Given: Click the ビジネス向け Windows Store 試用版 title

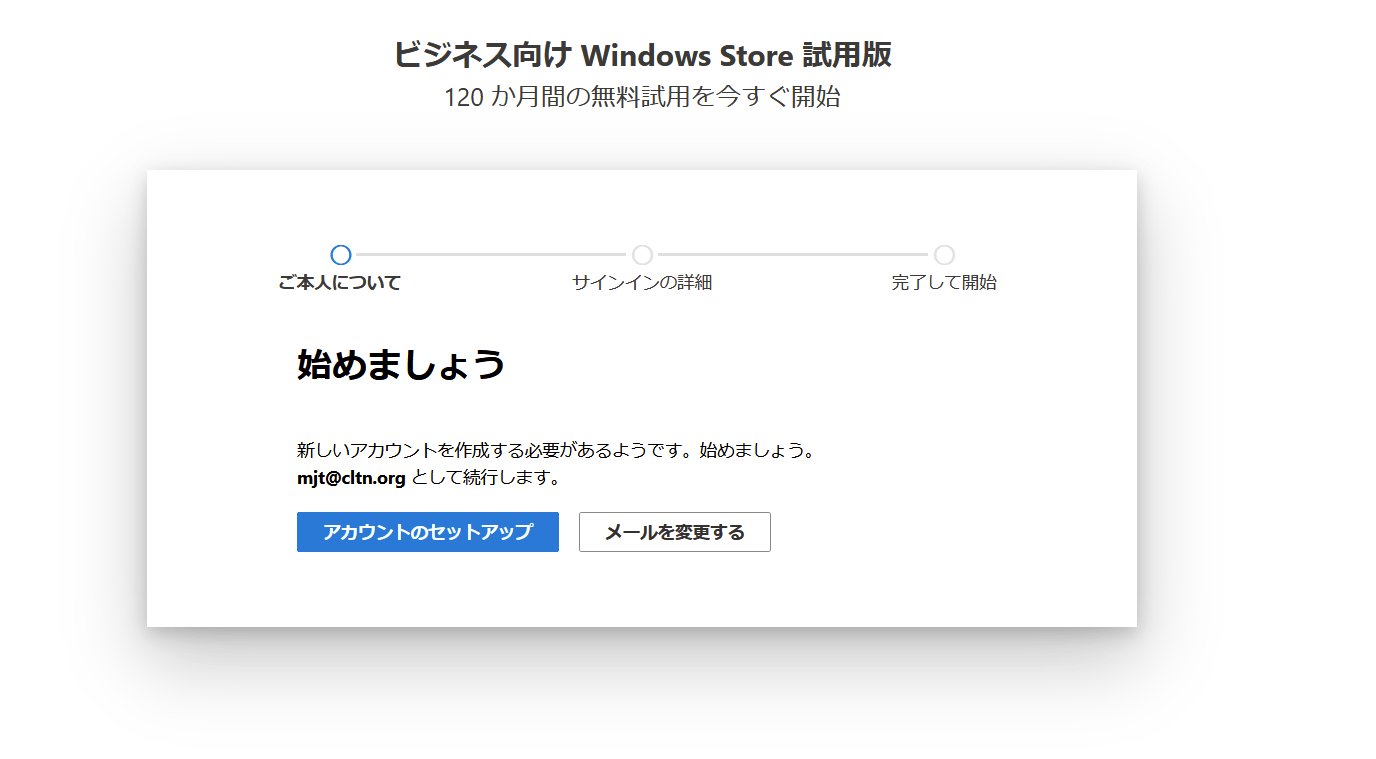Looking at the screenshot, I should pyautogui.click(x=642, y=55).
